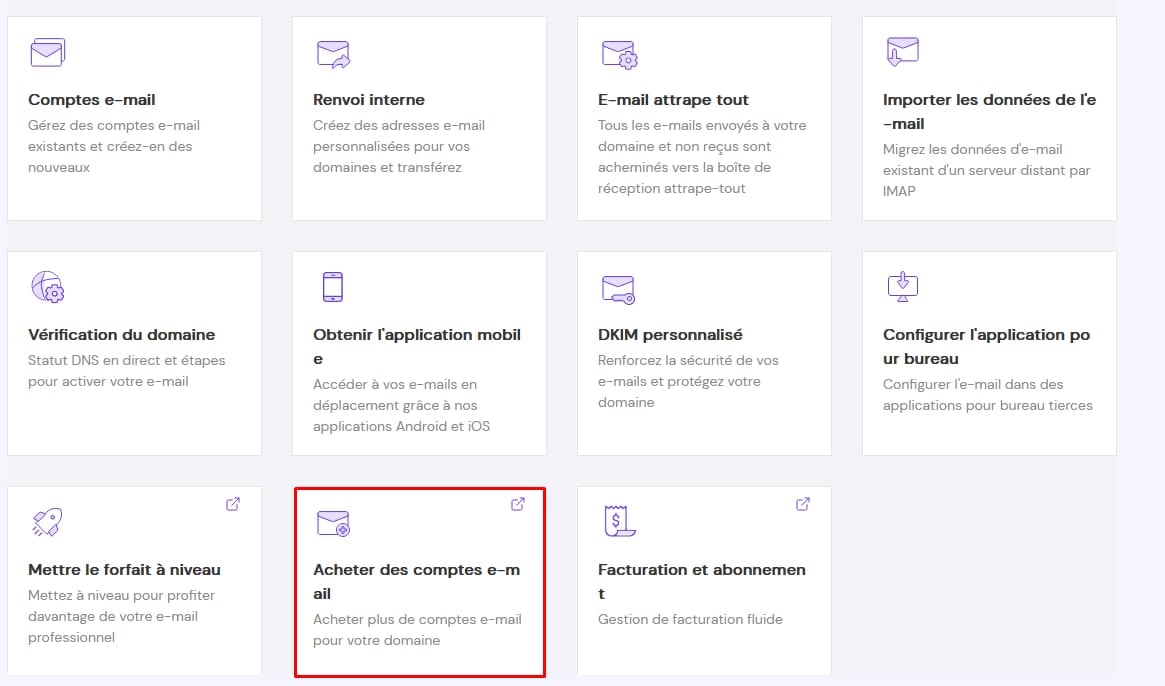Click the E-mail attrape tout gear envelope icon
The image size is (1165, 686).
(619, 53)
